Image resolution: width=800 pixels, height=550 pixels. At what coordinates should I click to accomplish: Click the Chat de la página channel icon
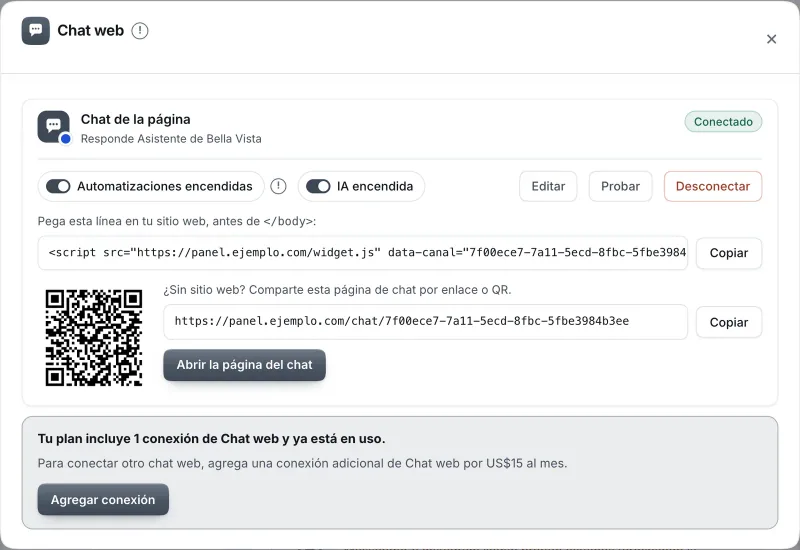coord(54,127)
